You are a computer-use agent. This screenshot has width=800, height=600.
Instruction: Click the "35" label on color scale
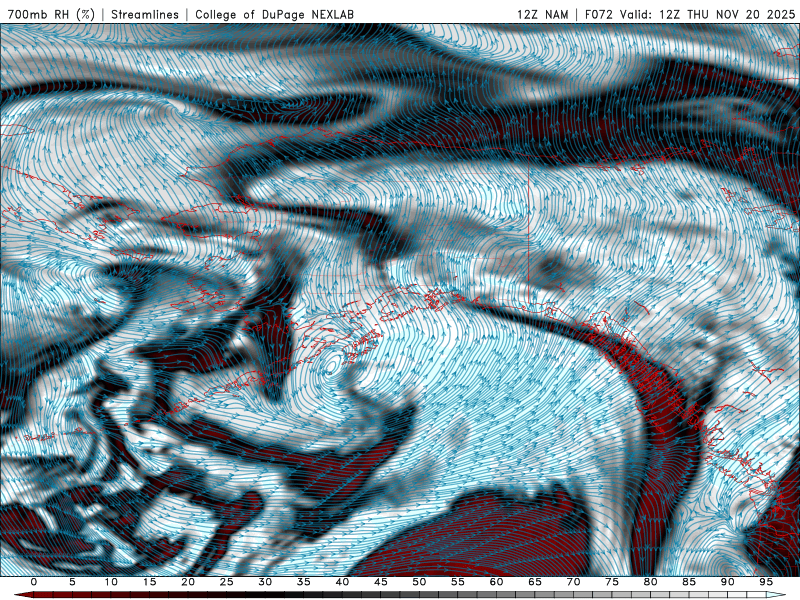(x=304, y=582)
